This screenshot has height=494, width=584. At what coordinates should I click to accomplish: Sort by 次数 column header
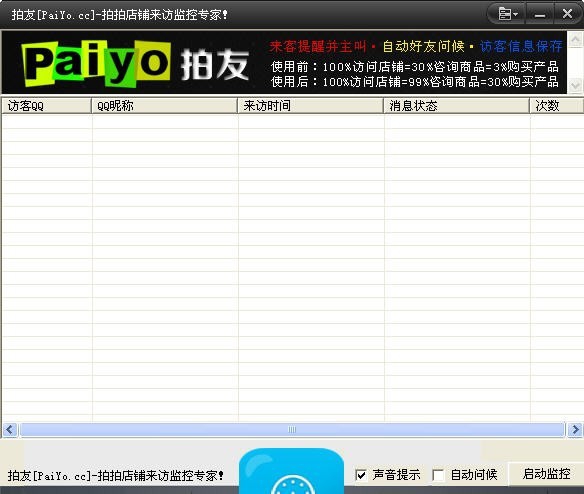(556, 106)
